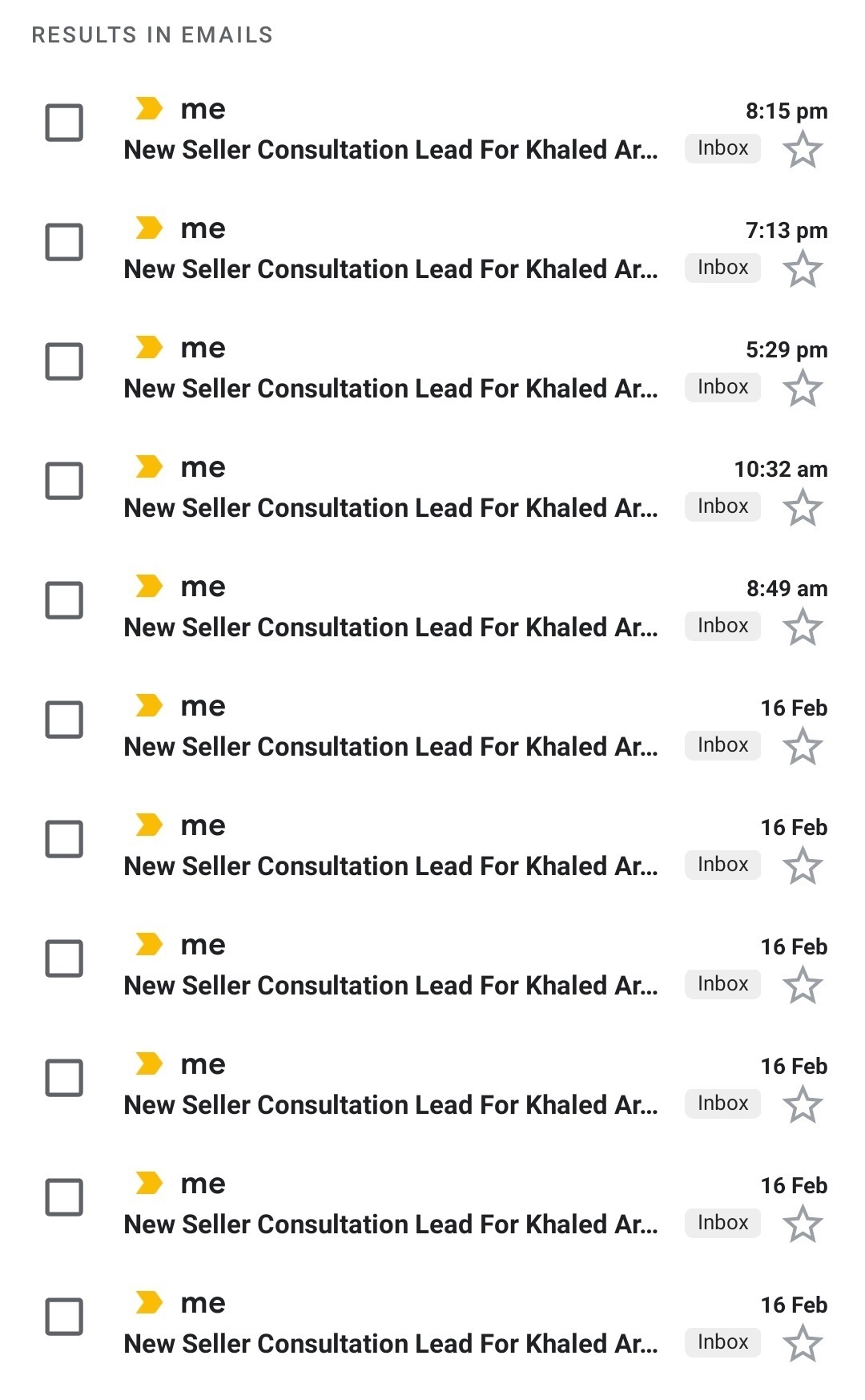Open the 7:13 pm email subject line
865x1400 pixels.
[391, 269]
